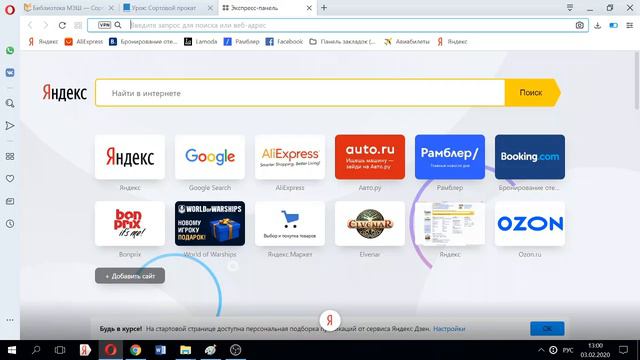Open Авиабилеты bookmark

coord(407,42)
